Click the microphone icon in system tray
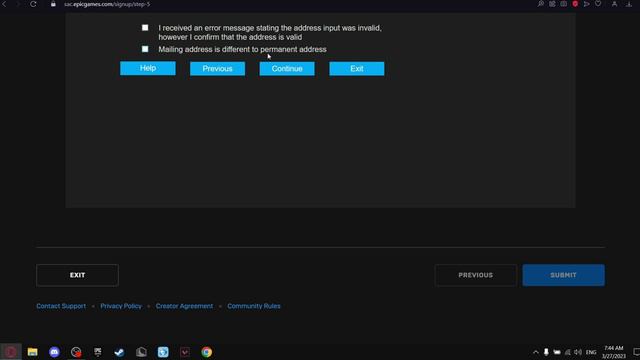 (546, 352)
